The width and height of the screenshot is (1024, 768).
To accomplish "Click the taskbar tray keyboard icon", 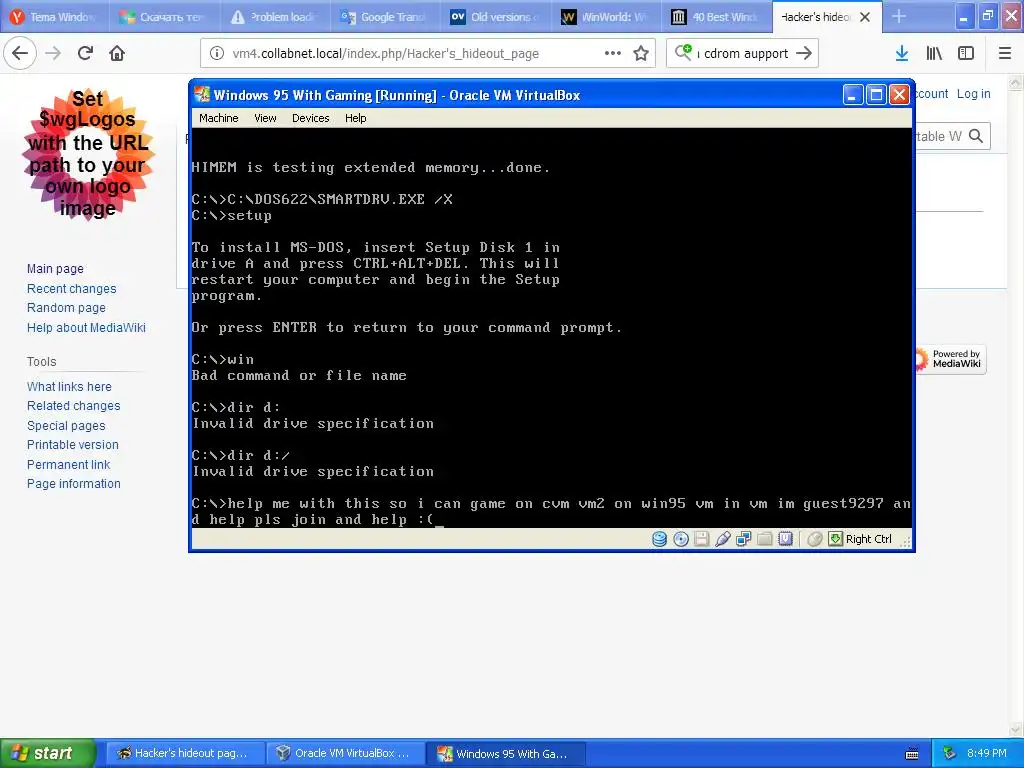I will point(912,754).
